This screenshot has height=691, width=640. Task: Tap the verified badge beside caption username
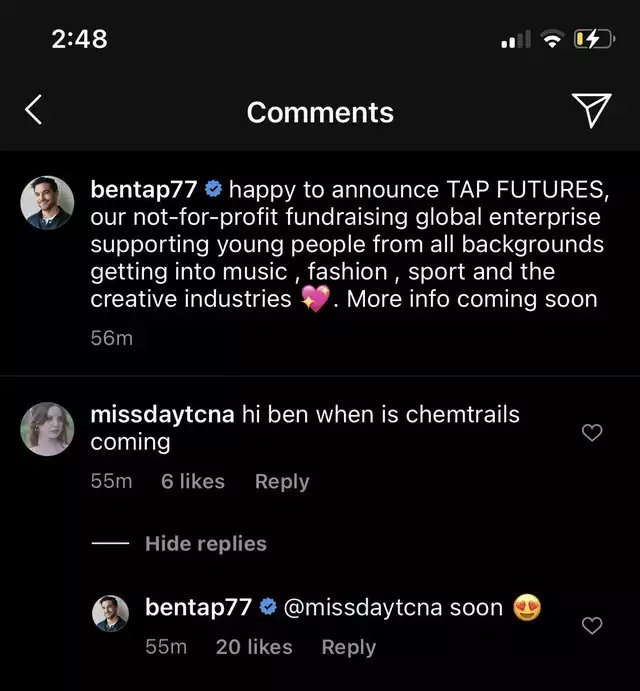213,189
